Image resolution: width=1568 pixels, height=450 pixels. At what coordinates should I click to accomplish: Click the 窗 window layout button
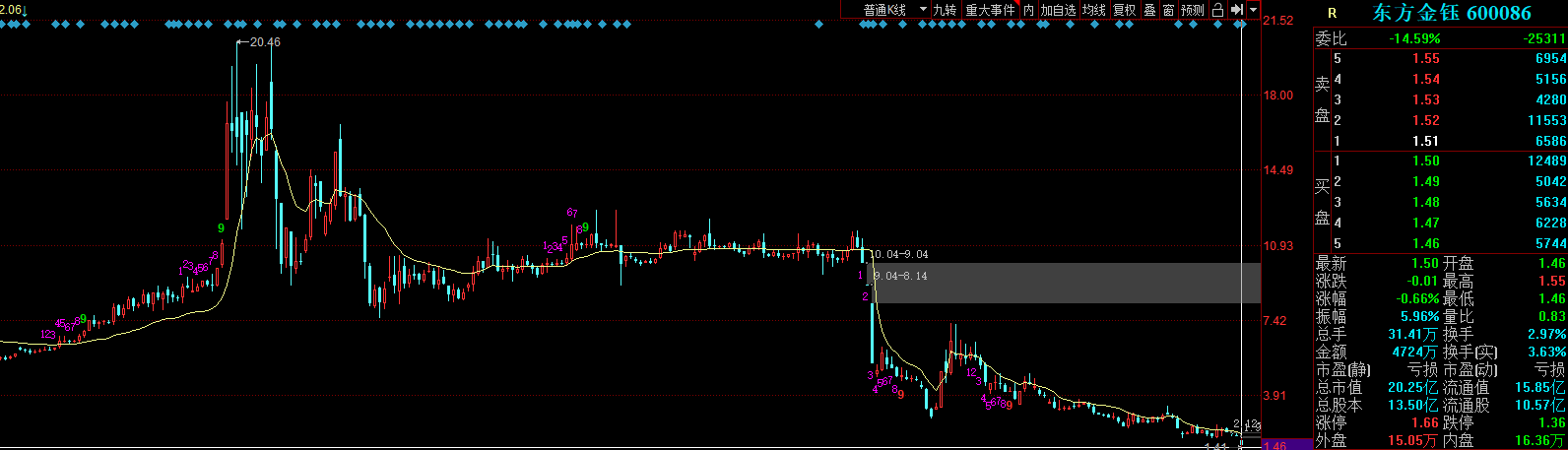point(1168,10)
